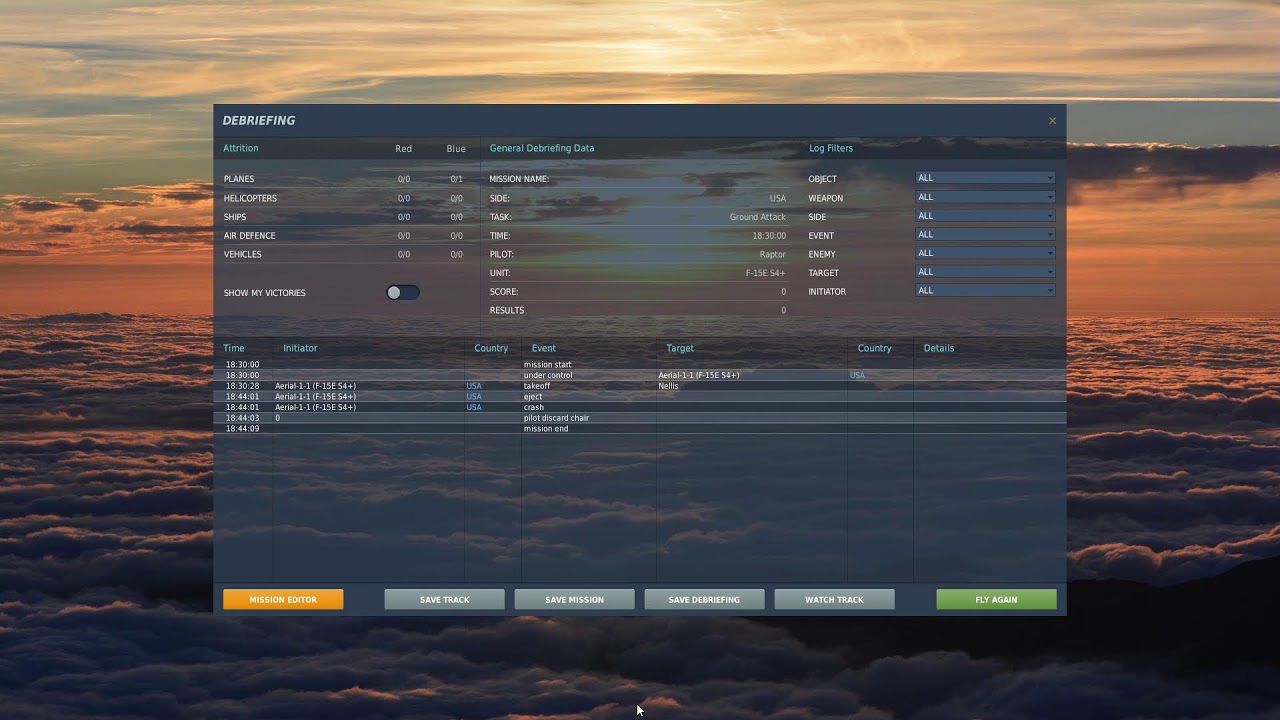Viewport: 1280px width, 720px height.
Task: Click the General Debriefing Data heading
Action: (542, 148)
